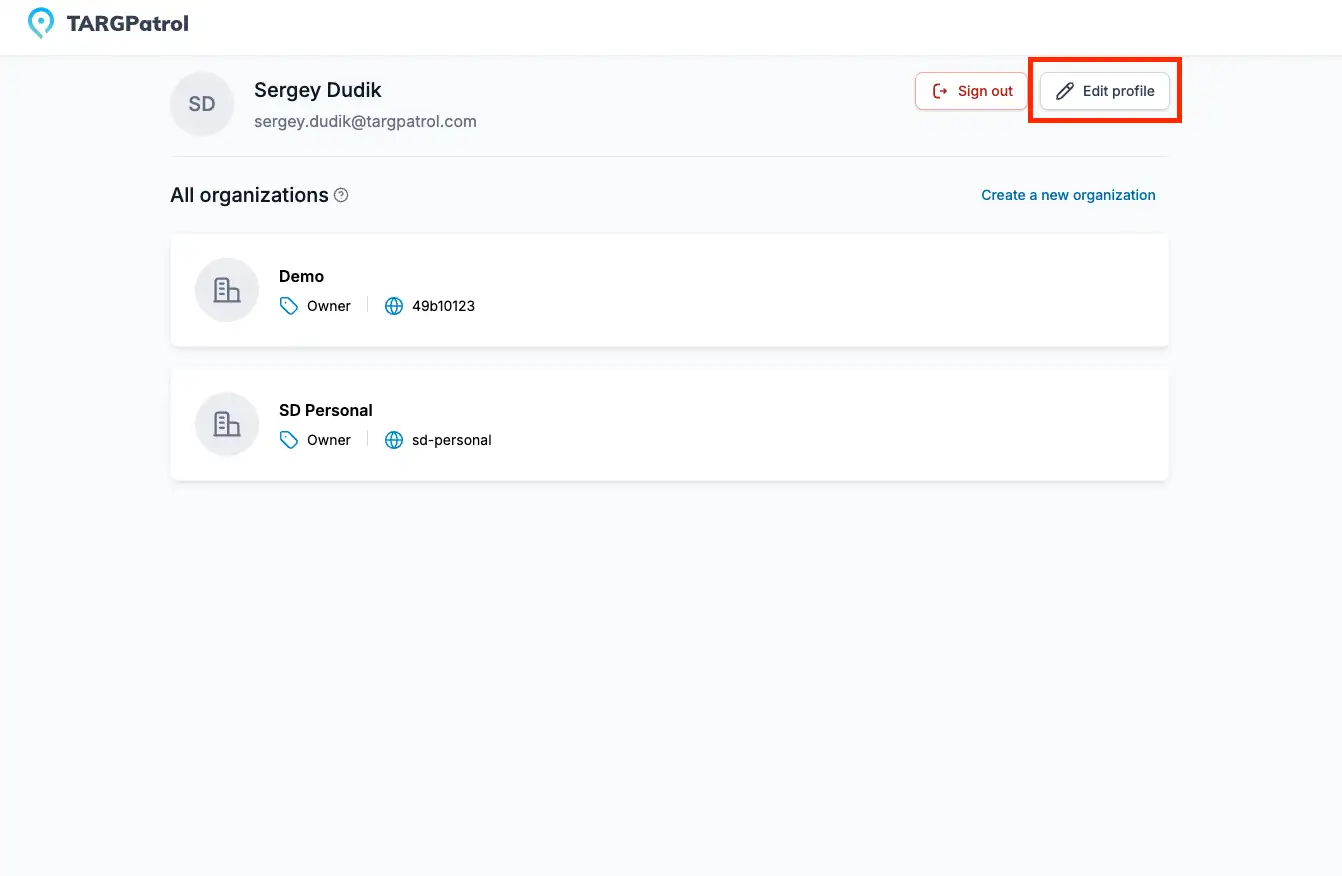Click the tag icon in SD Personal row
This screenshot has height=876, width=1342.
289,440
